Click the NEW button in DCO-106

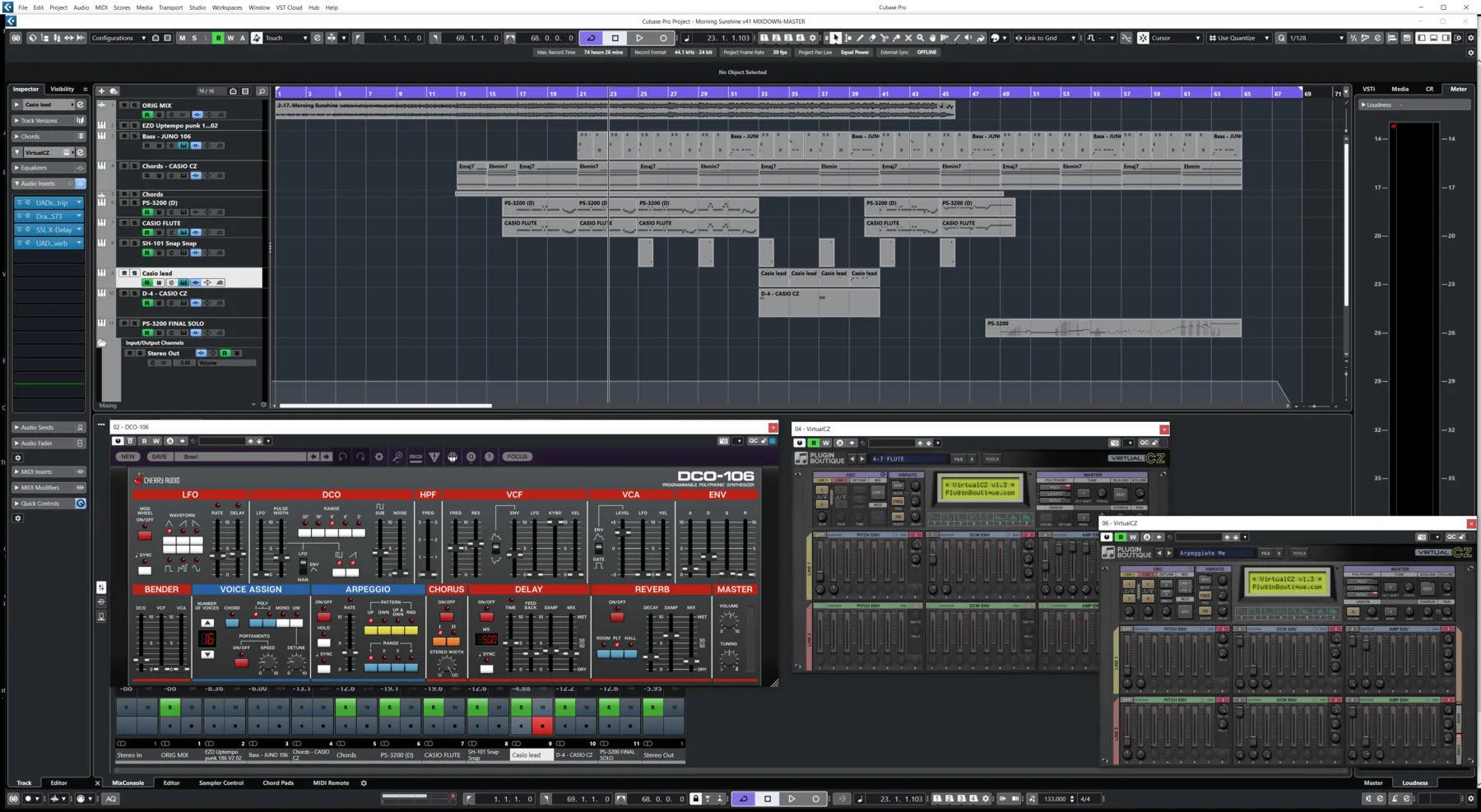[x=128, y=457]
